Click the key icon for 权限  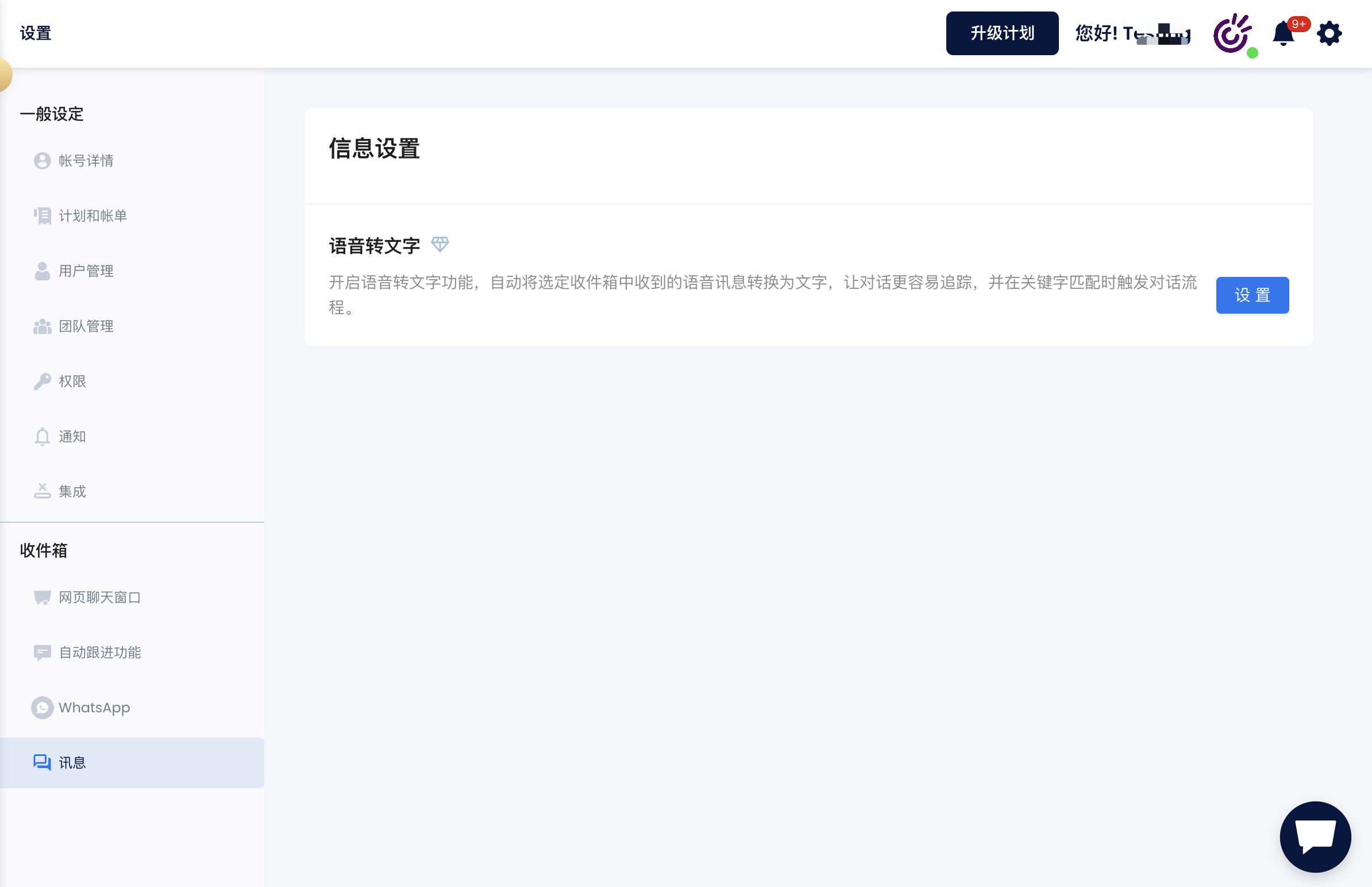point(42,381)
